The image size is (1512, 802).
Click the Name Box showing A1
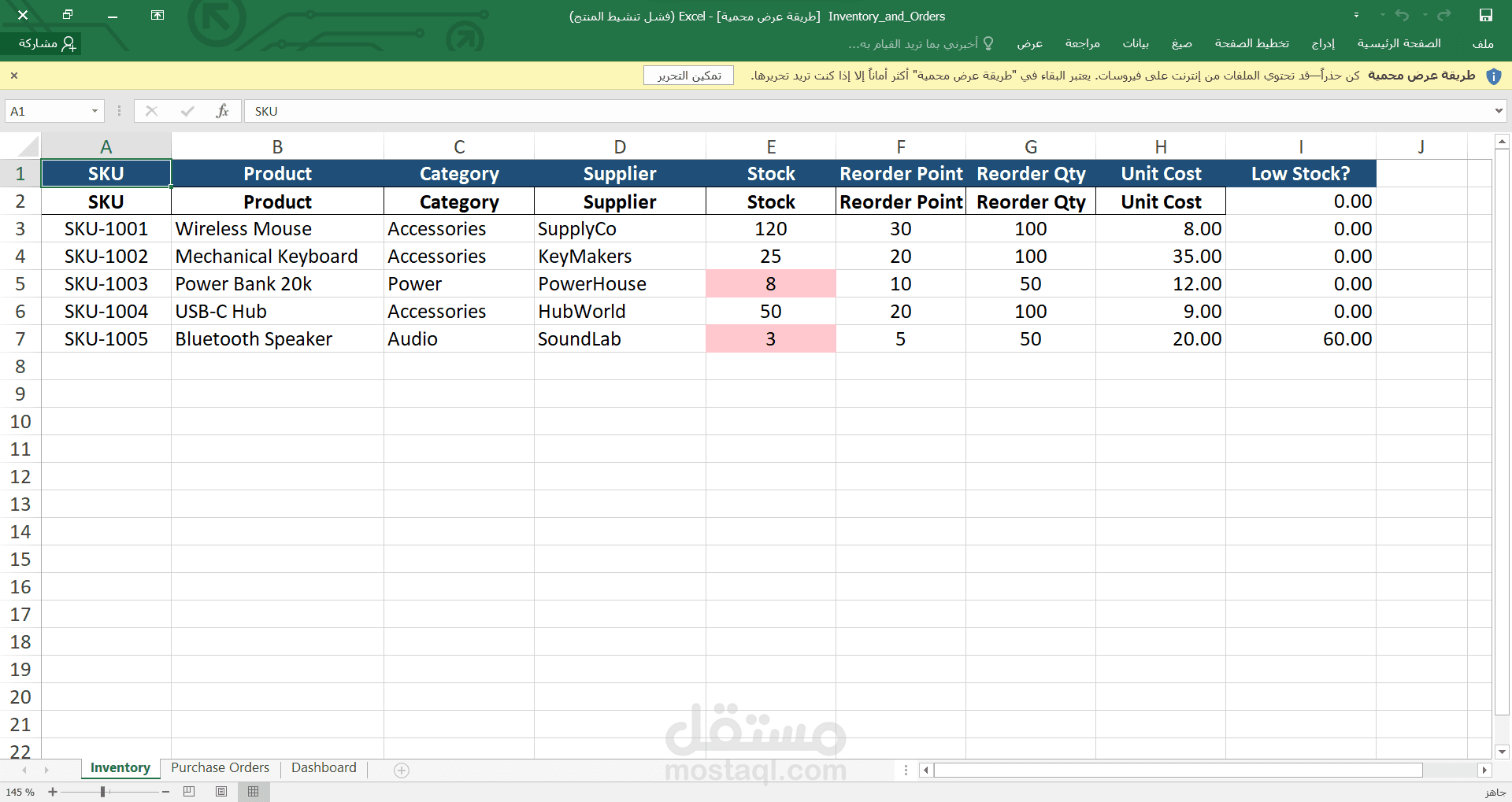point(47,111)
